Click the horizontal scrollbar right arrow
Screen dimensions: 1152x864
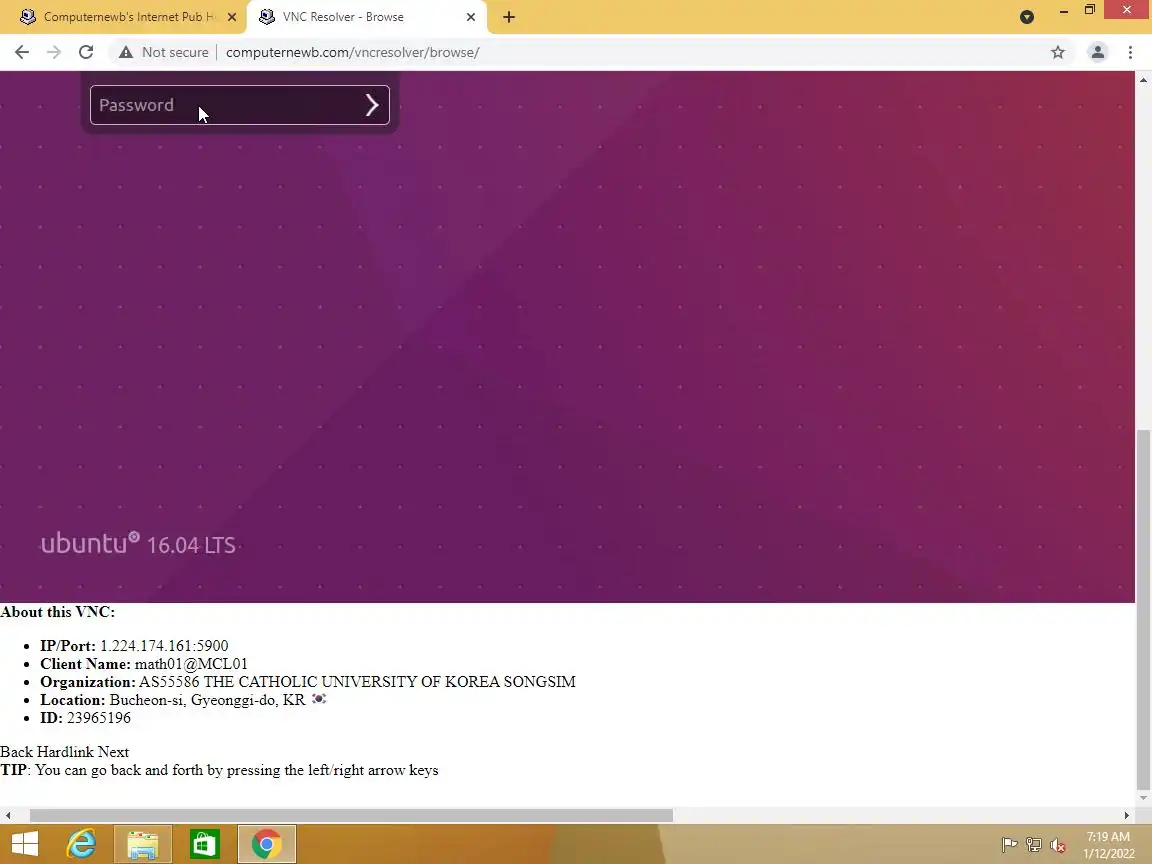(x=1127, y=815)
